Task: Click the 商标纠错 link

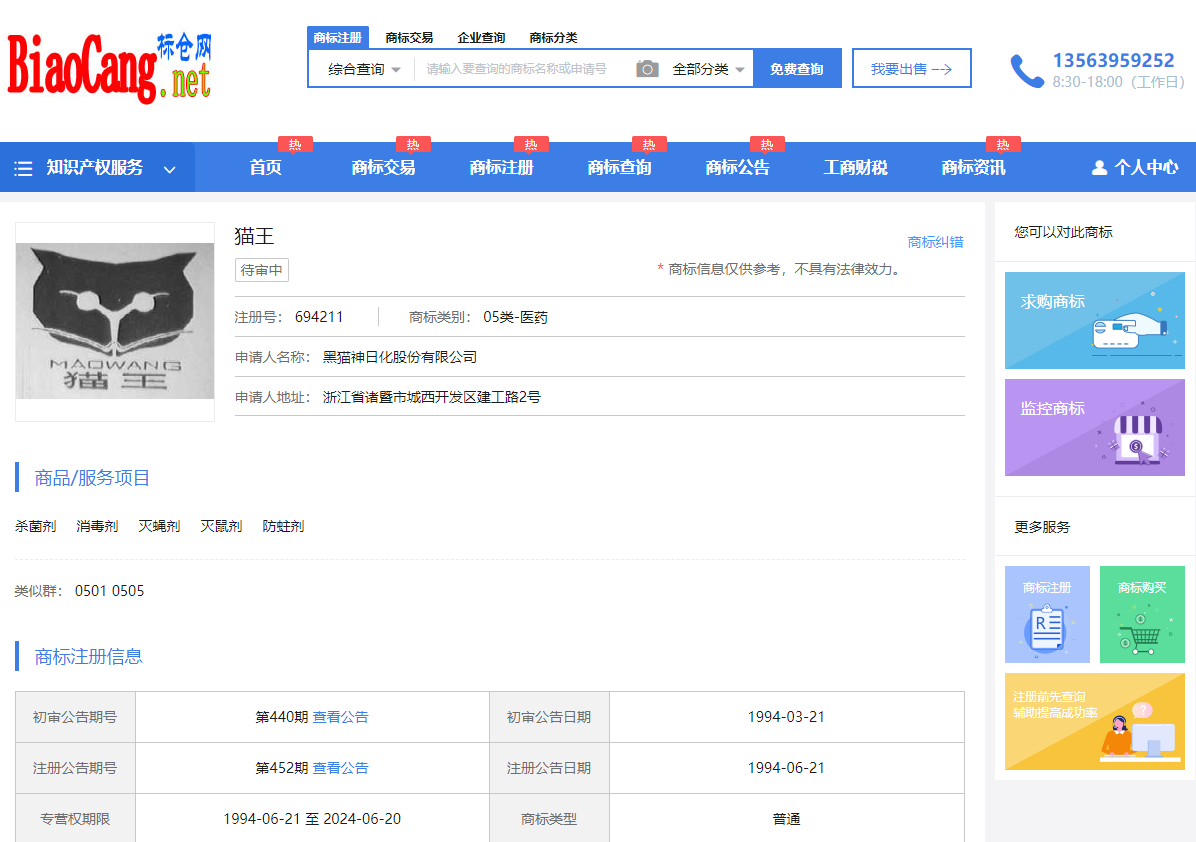Action: point(935,243)
